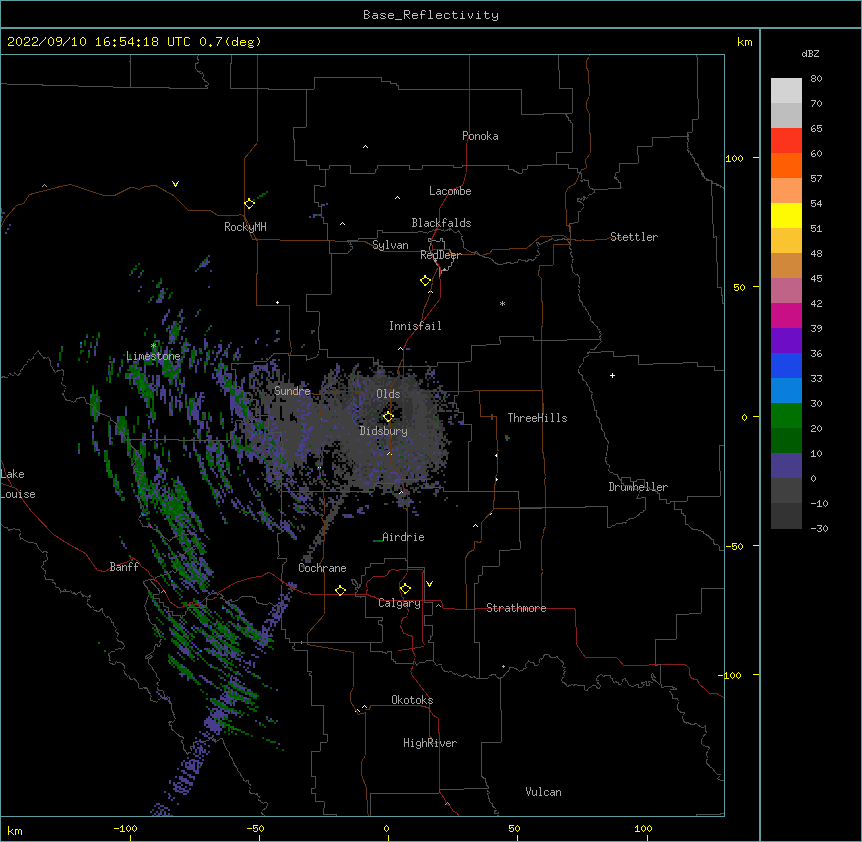Click the RedDeer city label
The height and width of the screenshot is (842, 862).
(440, 255)
